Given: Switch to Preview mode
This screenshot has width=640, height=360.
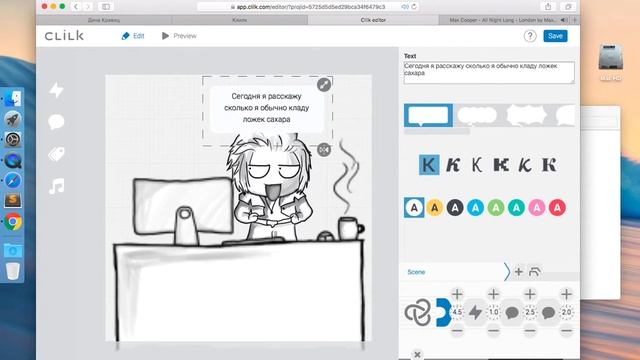Looking at the screenshot, I should tap(179, 36).
